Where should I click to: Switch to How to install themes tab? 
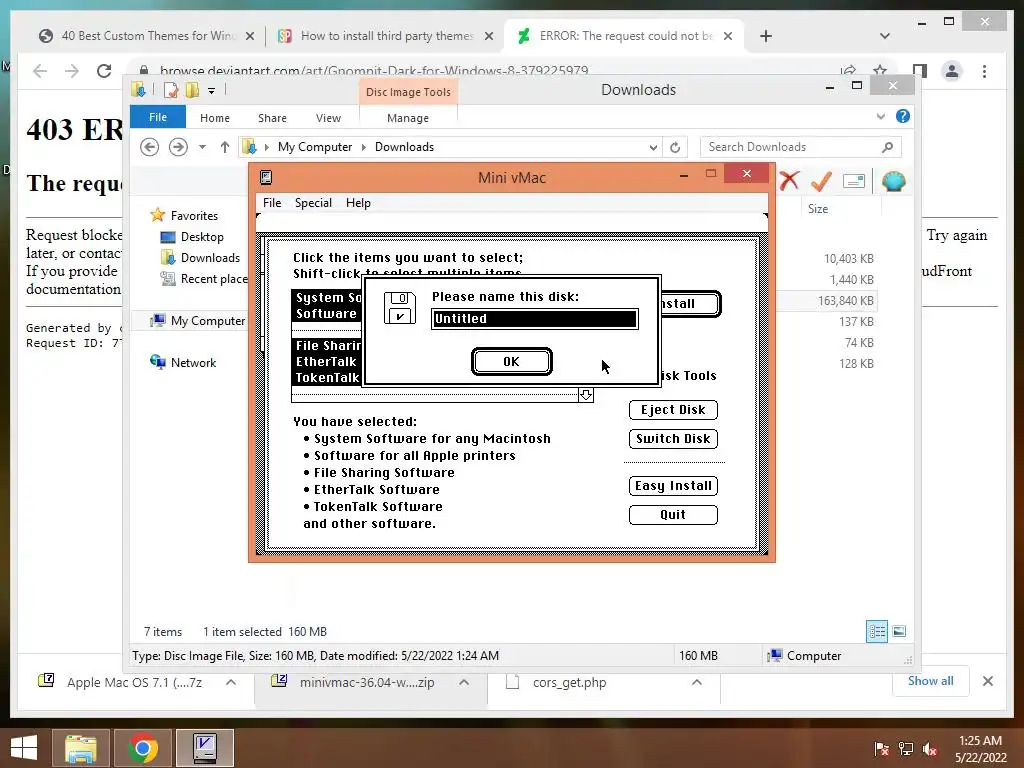coord(385,36)
